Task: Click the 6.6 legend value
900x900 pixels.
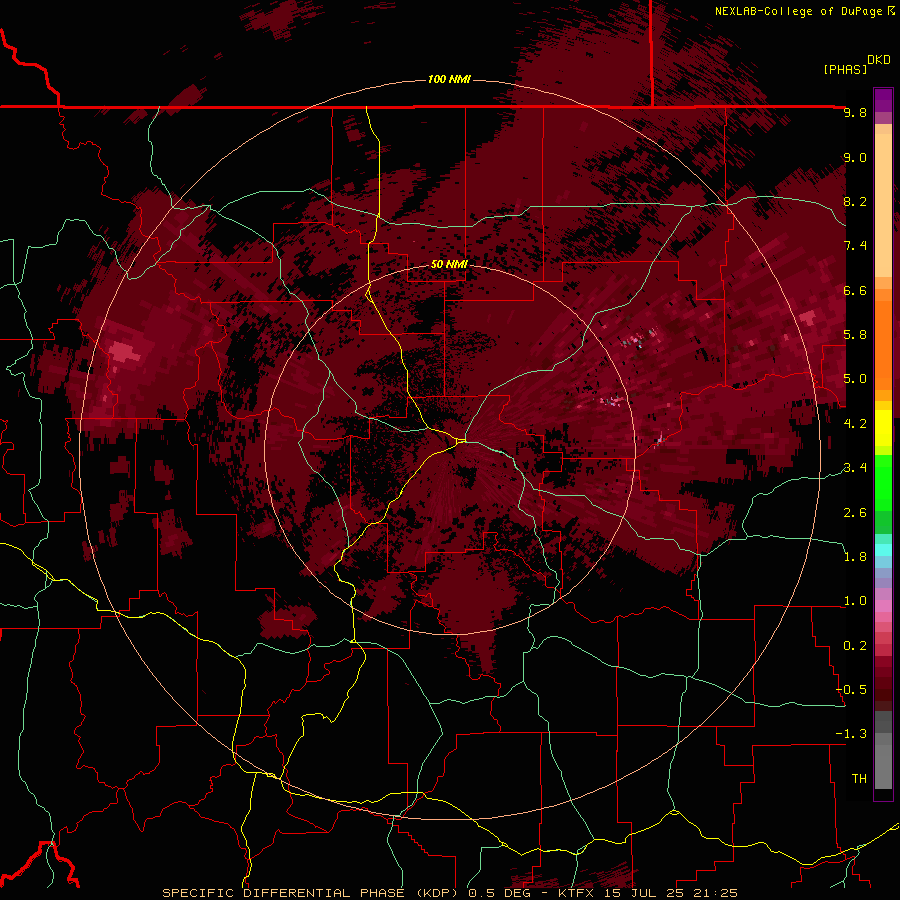Action: pos(855,290)
